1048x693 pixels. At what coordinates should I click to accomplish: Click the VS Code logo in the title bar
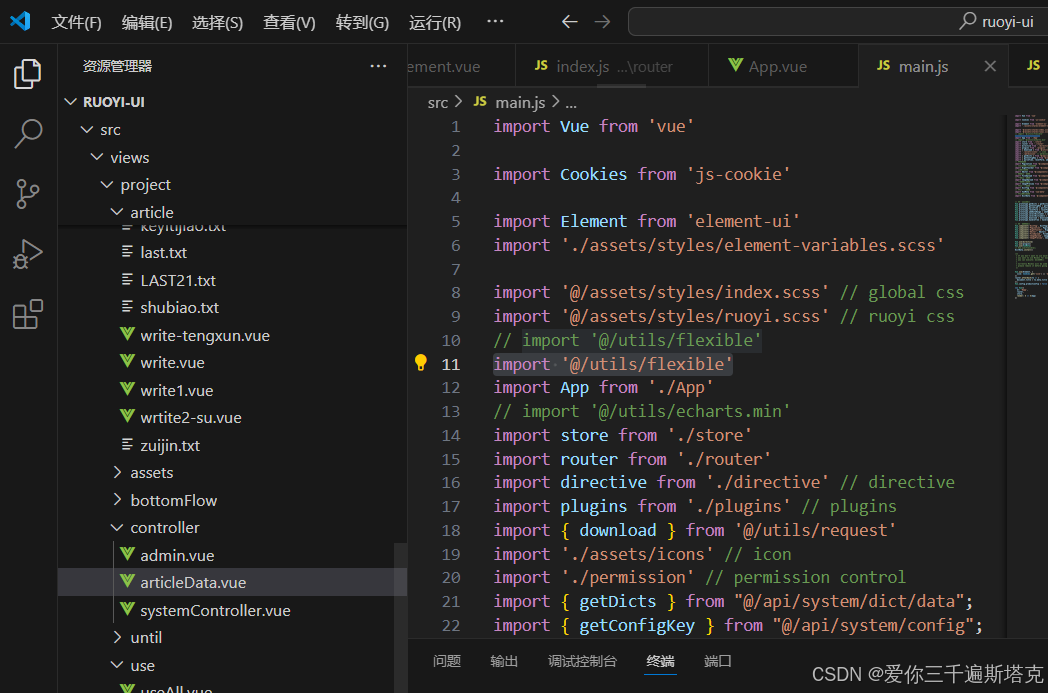coord(19,21)
